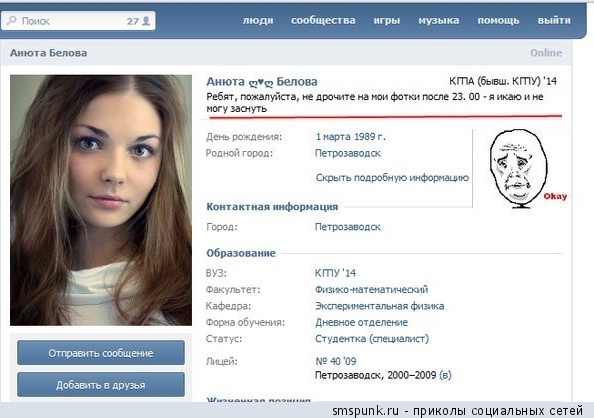Select the Физико-математический faculty link
The height and width of the screenshot is (418, 594).
click(x=372, y=290)
